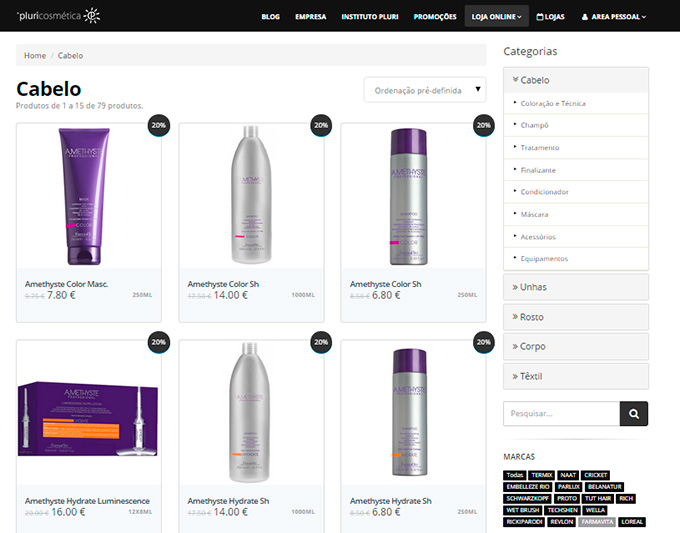The width and height of the screenshot is (680, 533).
Task: Click the Amethyste Hydrate Sh 250ML title
Action: pos(391,501)
